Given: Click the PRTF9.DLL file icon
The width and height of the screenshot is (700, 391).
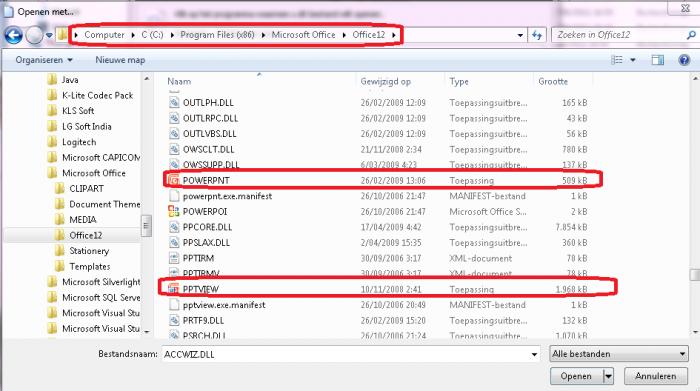Looking at the screenshot, I should click(174, 320).
